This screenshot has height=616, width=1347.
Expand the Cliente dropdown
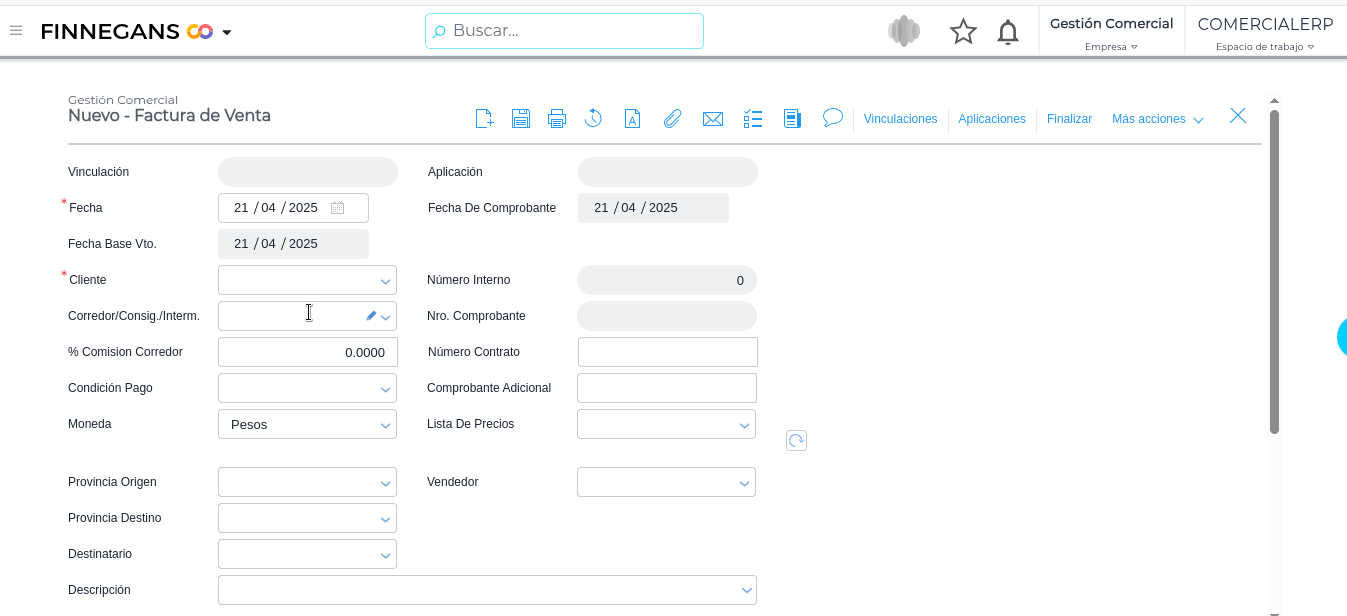385,281
